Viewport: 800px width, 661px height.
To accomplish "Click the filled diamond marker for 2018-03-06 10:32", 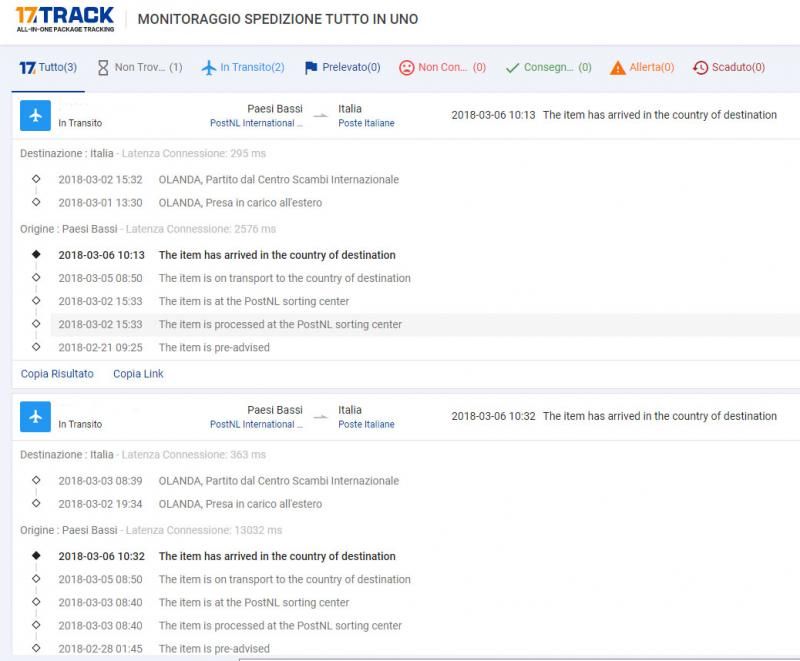I will (36, 555).
